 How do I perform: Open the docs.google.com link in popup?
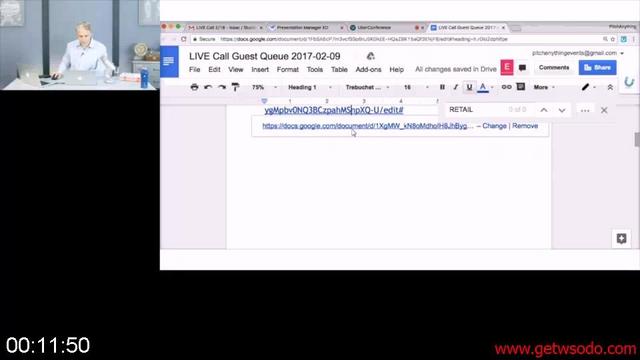tap(367, 126)
